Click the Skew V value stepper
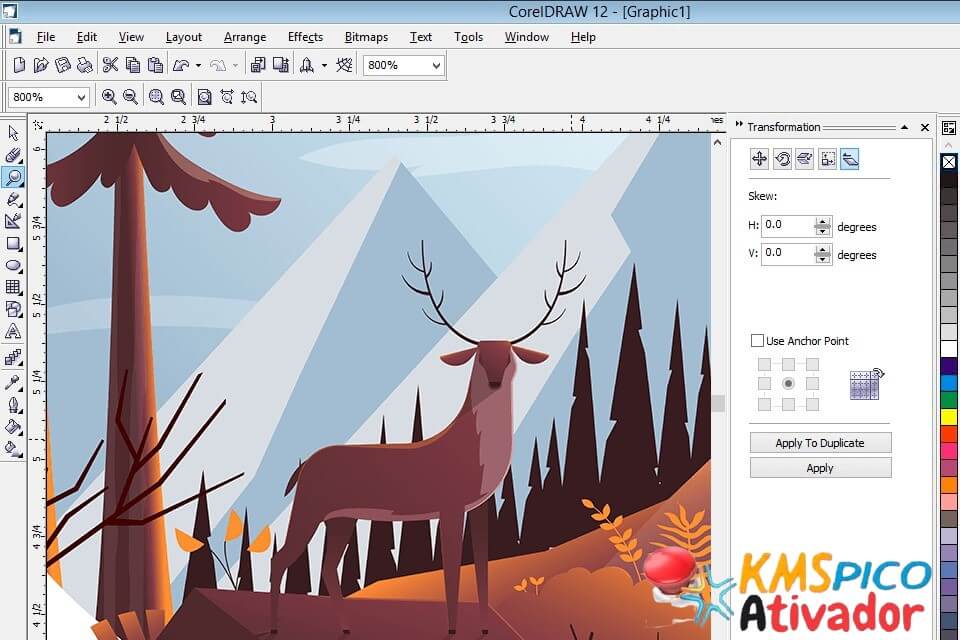The height and width of the screenshot is (640, 960). [823, 254]
